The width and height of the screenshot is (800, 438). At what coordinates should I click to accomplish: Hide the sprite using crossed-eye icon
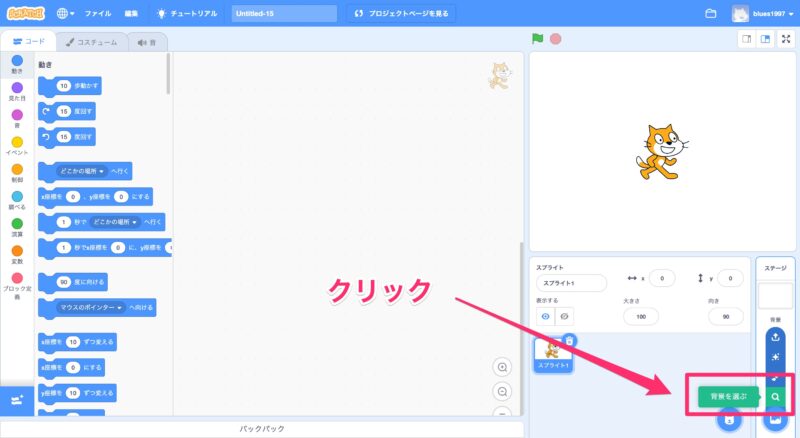click(x=565, y=316)
